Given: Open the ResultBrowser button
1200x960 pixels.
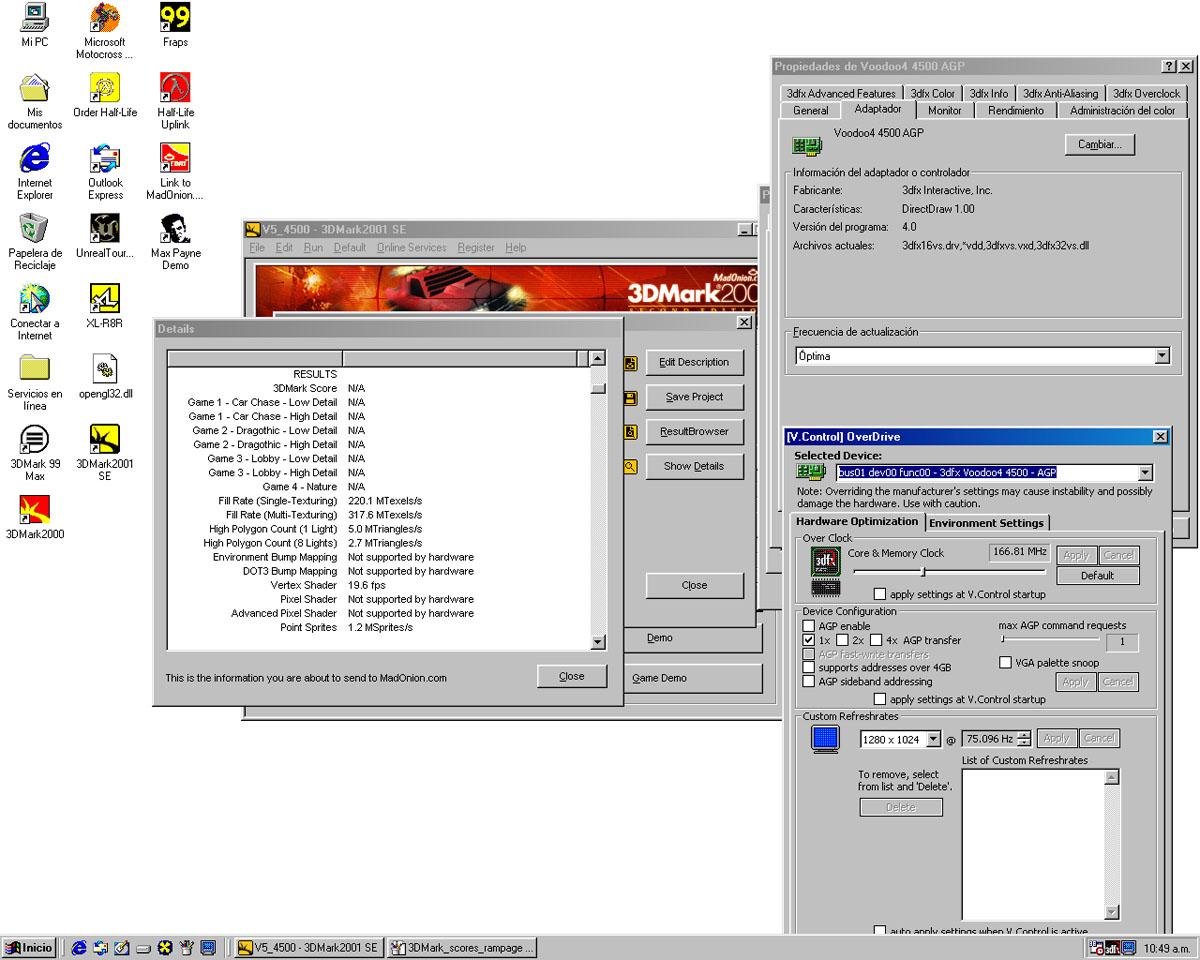Looking at the screenshot, I should tap(694, 431).
